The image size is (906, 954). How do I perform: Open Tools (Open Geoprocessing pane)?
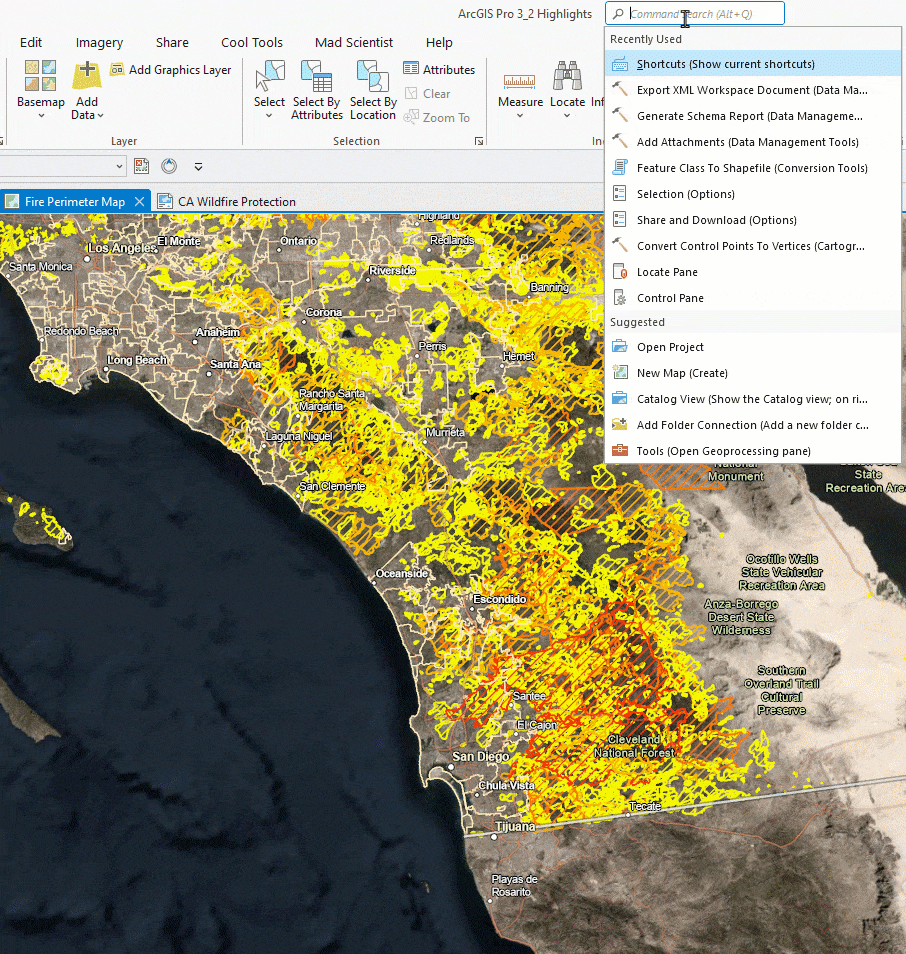(753, 451)
